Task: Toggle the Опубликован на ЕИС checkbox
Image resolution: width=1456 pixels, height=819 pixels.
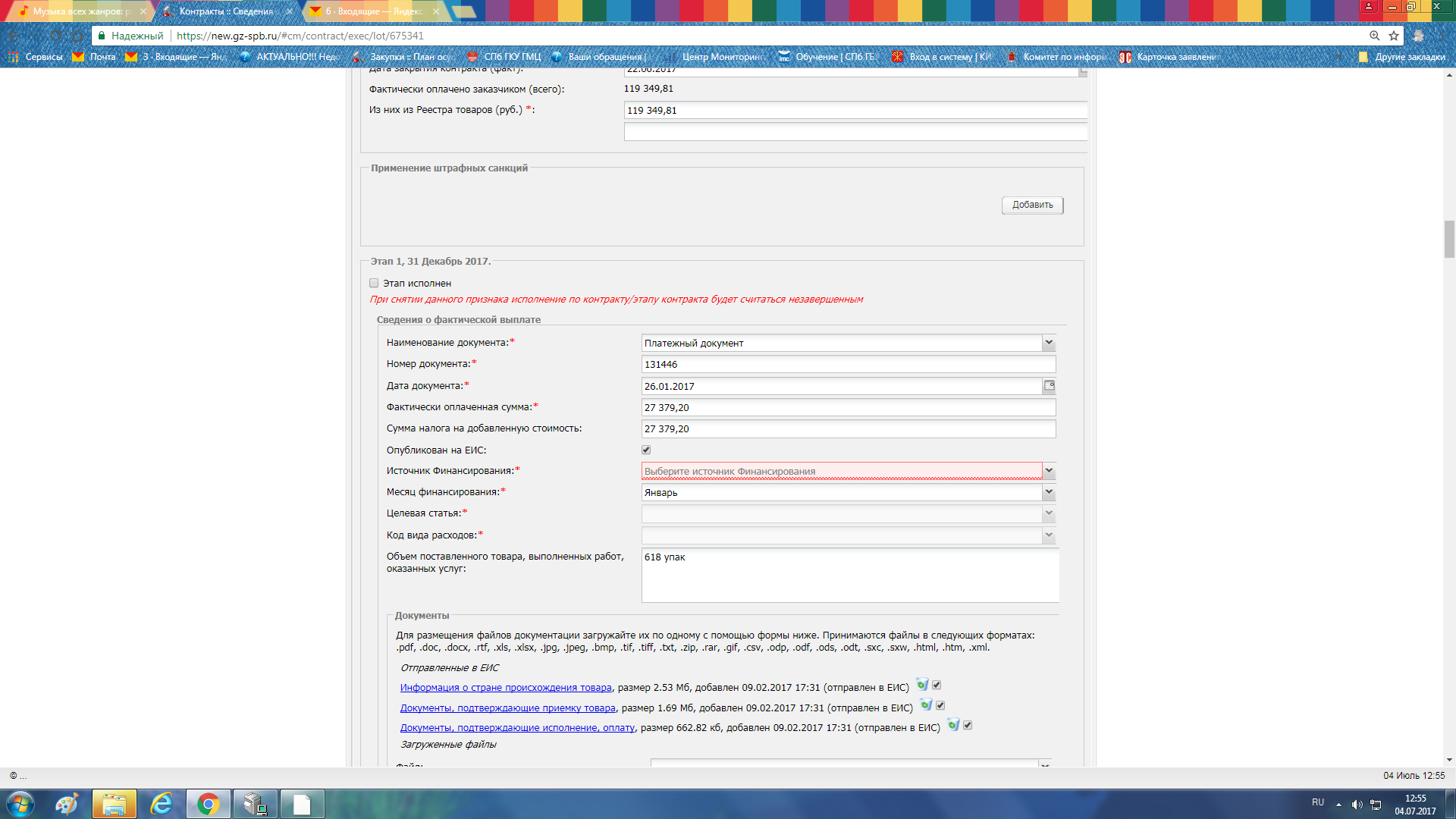Action: 646,450
